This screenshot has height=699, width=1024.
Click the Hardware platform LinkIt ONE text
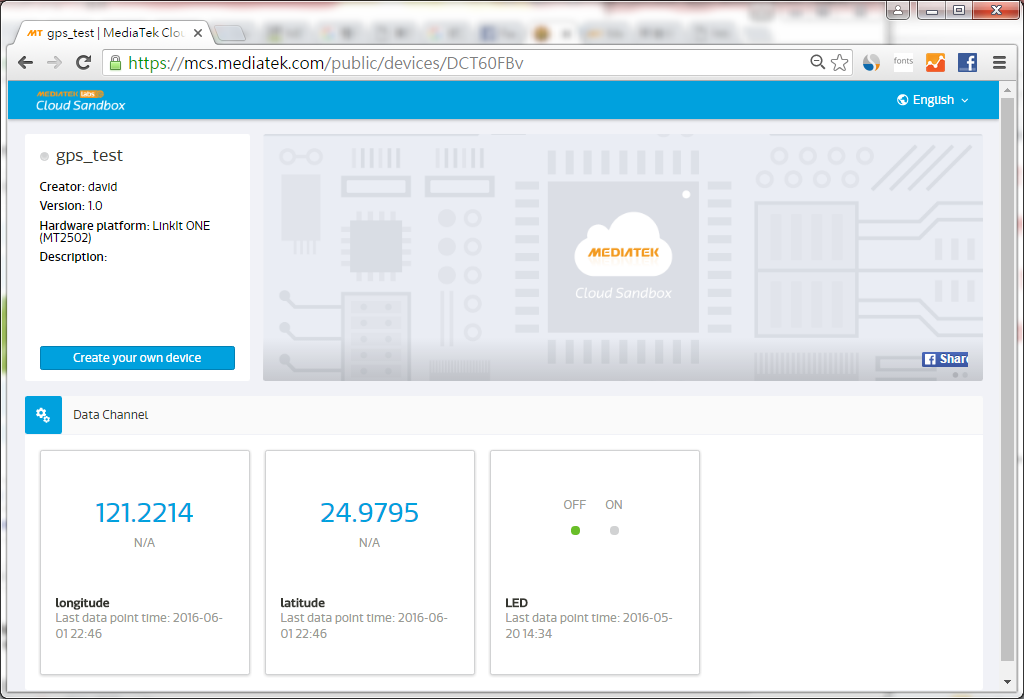click(125, 231)
